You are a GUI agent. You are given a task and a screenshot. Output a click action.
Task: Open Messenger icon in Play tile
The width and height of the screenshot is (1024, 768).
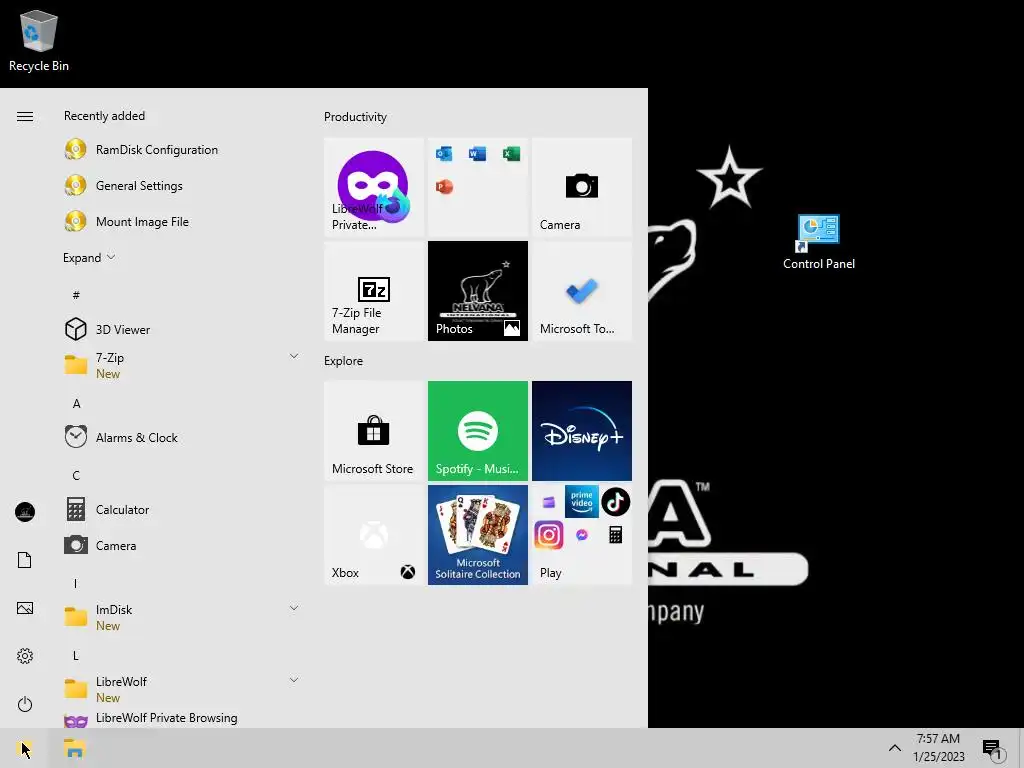pyautogui.click(x=582, y=535)
